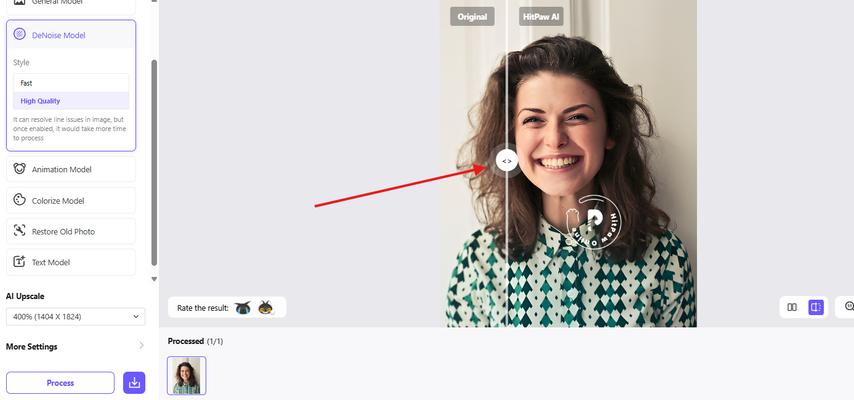The height and width of the screenshot is (400, 854).
Task: Open the AI Upscale 400% dropdown
Action: tap(76, 317)
